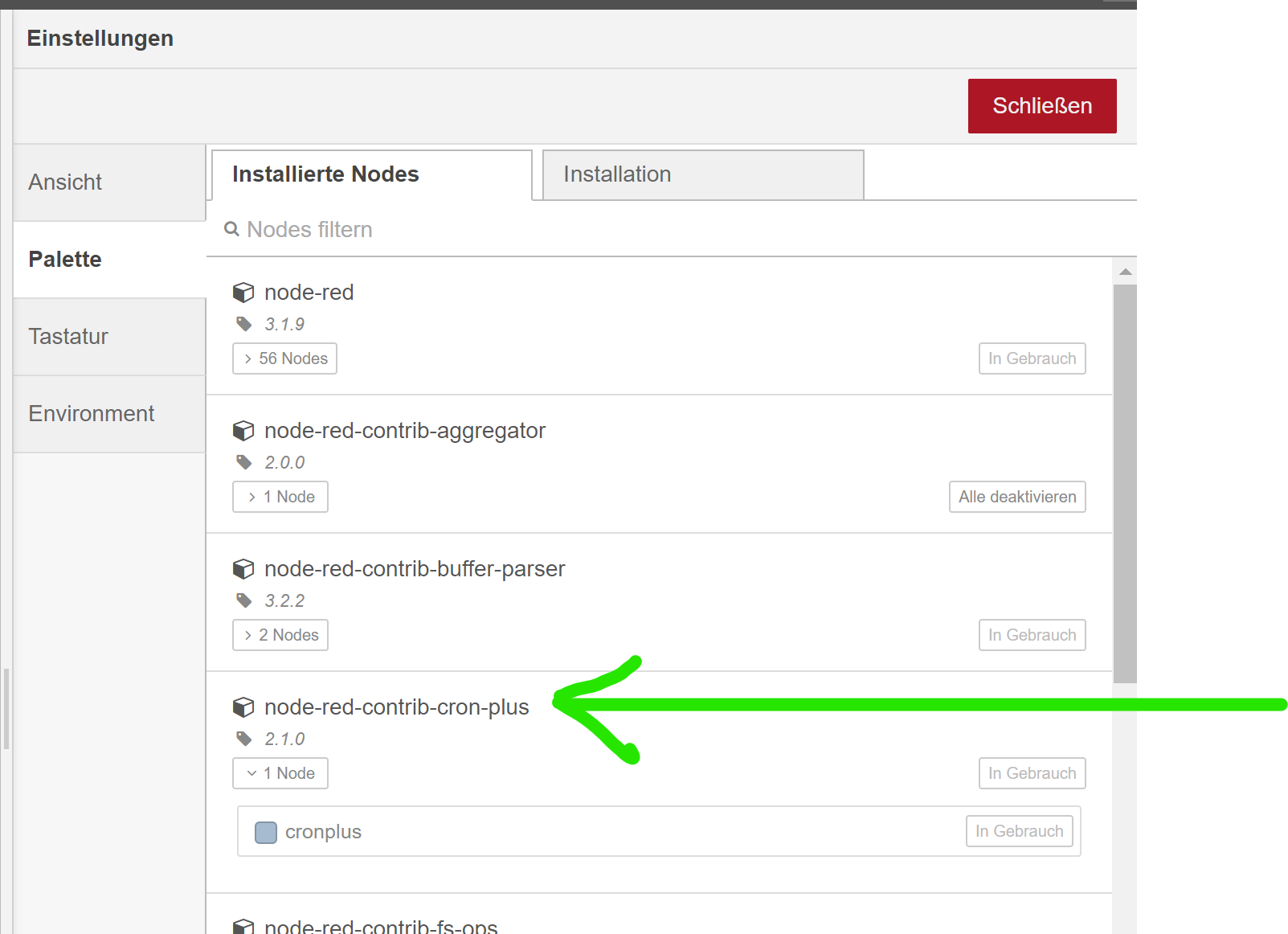
Task: Click the version tag icon beside 3.2.2
Action: (x=244, y=600)
